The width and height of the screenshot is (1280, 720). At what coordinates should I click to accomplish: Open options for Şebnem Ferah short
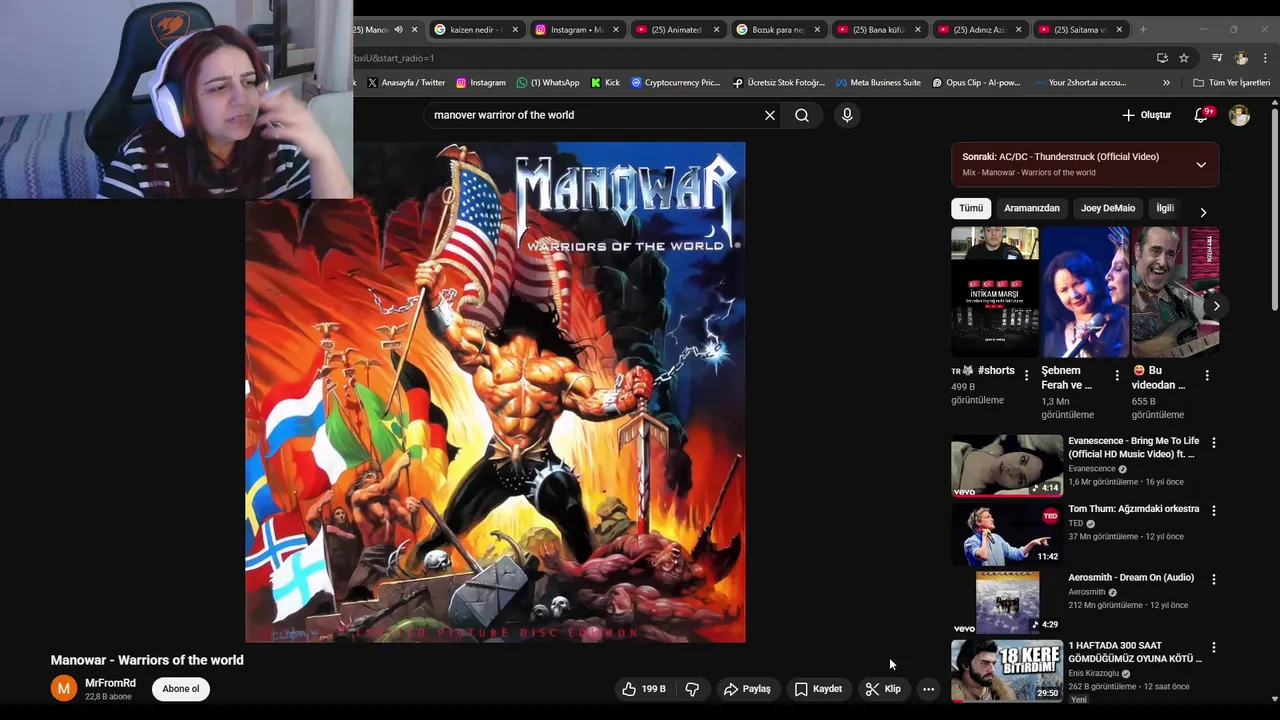click(1117, 376)
